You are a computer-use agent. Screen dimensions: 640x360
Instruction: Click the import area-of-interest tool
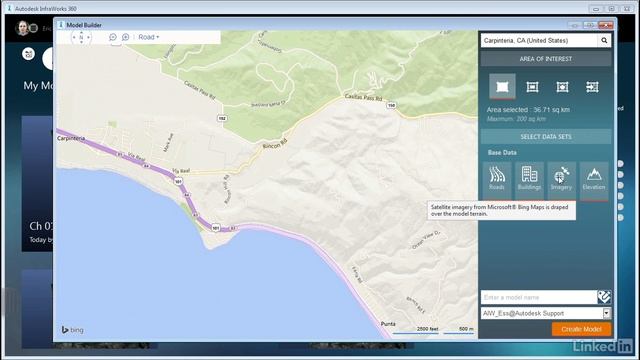coord(592,87)
